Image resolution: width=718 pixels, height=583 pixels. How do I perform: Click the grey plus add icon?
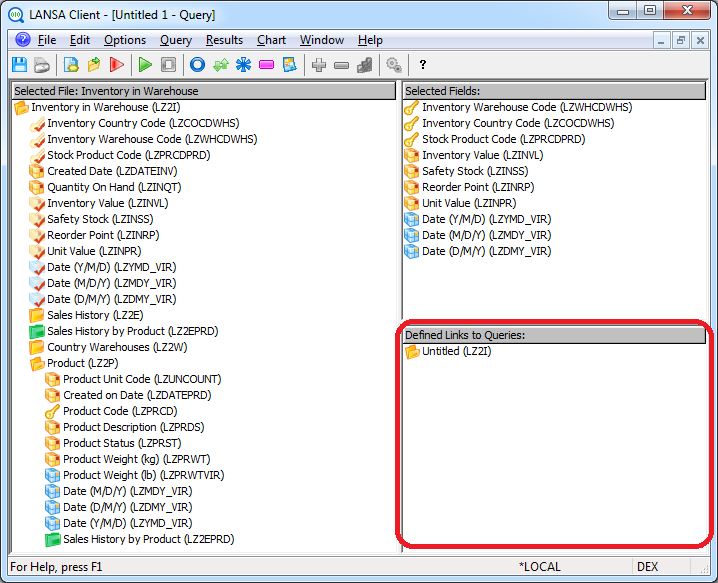click(319, 65)
